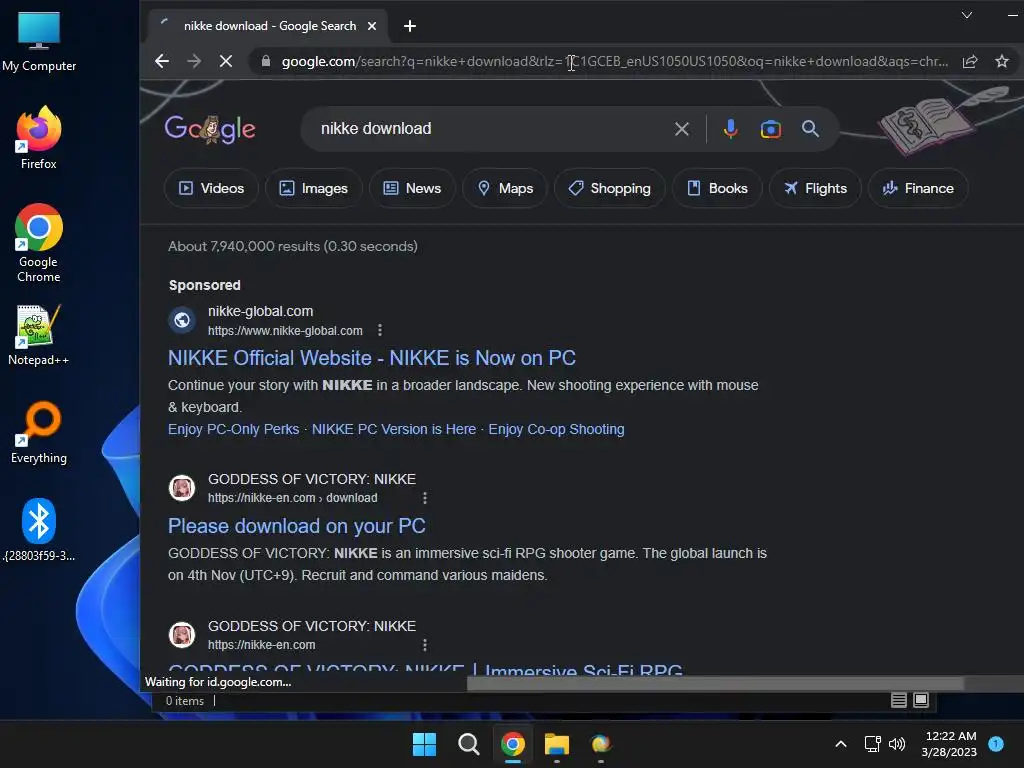Click the address bar URL
The width and height of the screenshot is (1024, 768).
[614, 61]
